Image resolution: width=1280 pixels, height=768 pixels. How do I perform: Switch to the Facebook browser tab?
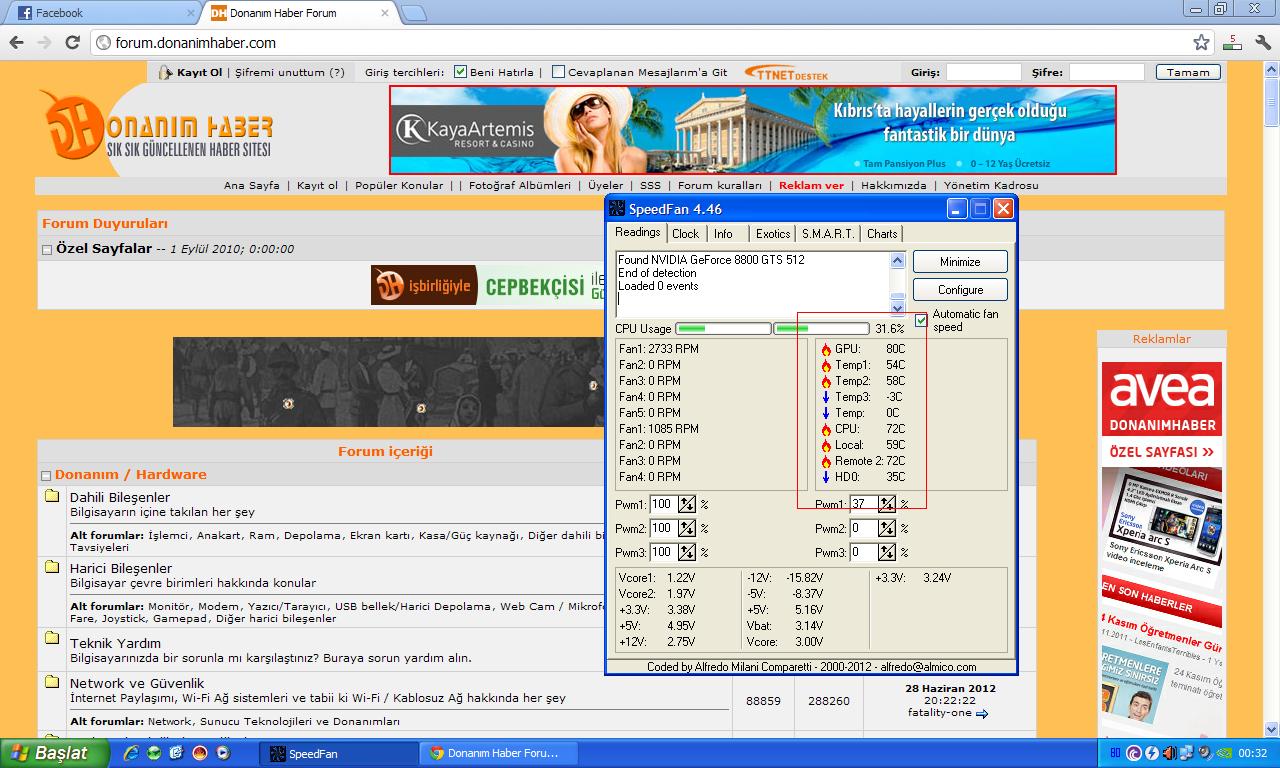pos(100,13)
